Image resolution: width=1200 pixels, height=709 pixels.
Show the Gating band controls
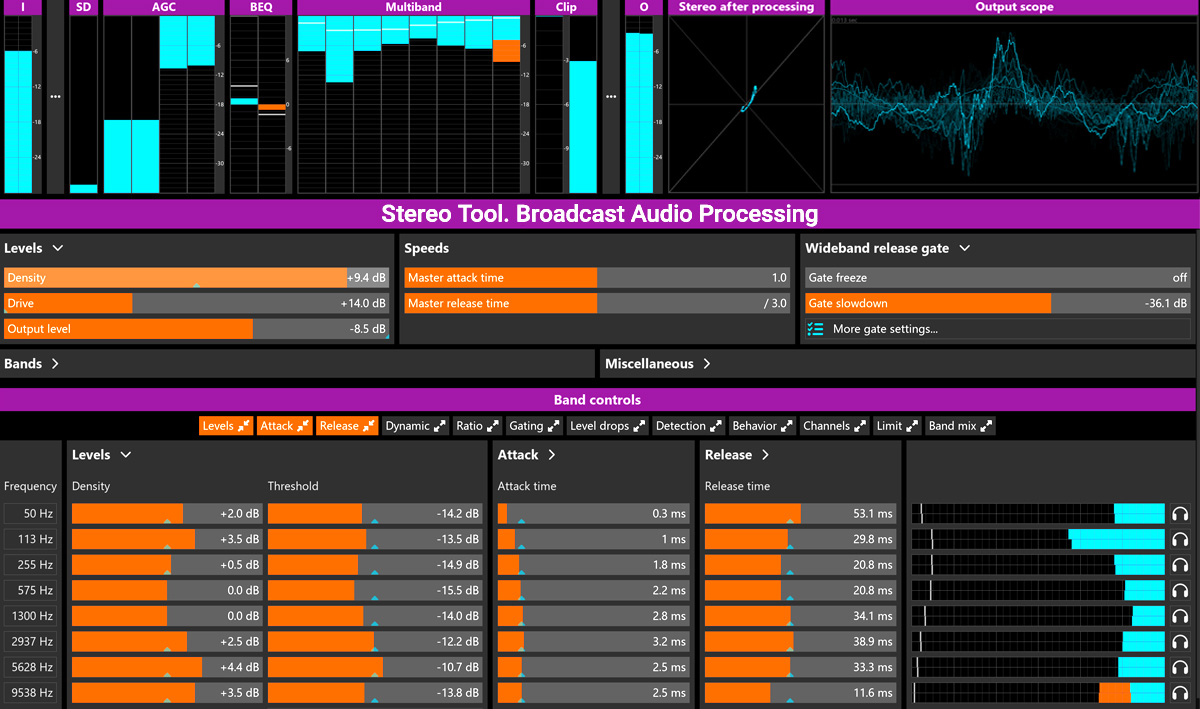pos(533,426)
